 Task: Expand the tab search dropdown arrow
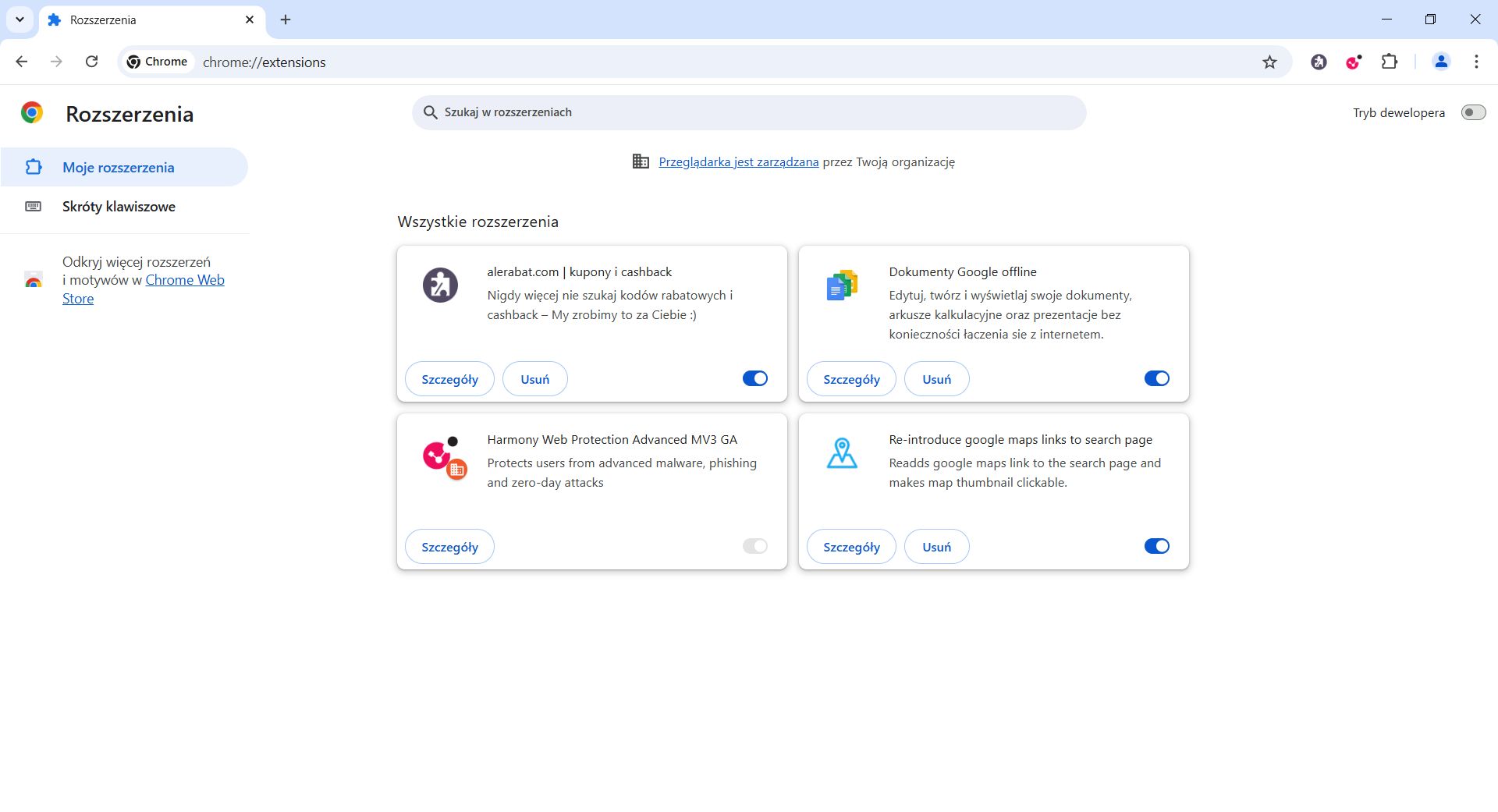[20, 20]
